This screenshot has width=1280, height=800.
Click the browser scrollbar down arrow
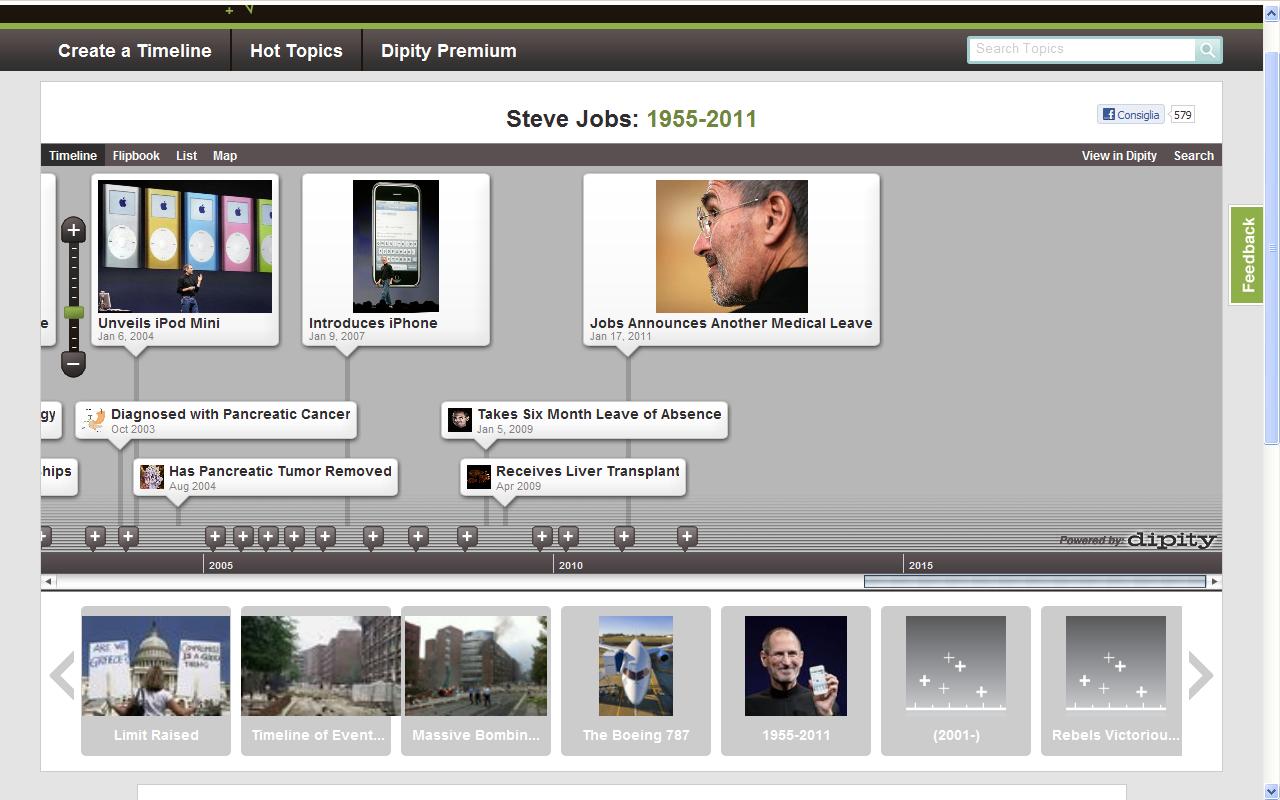[x=1272, y=792]
